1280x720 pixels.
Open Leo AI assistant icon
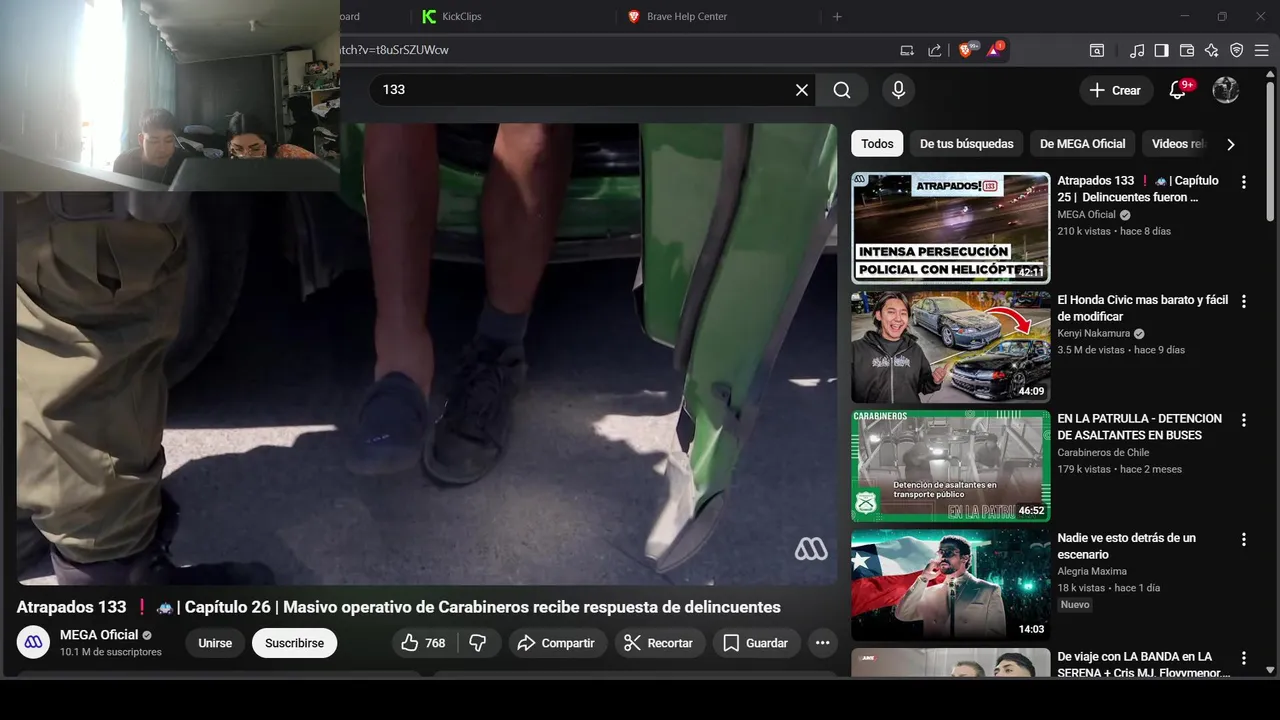[1211, 50]
